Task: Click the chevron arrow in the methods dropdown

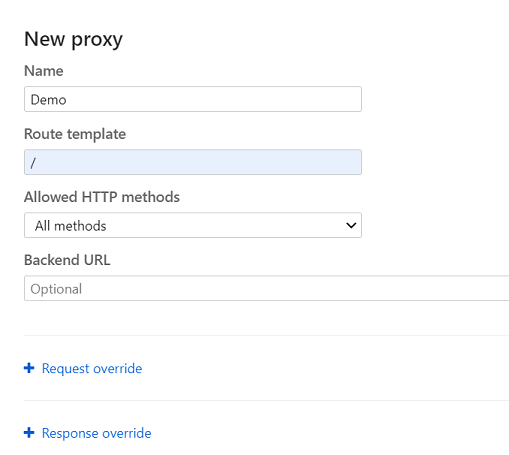Action: tap(351, 225)
